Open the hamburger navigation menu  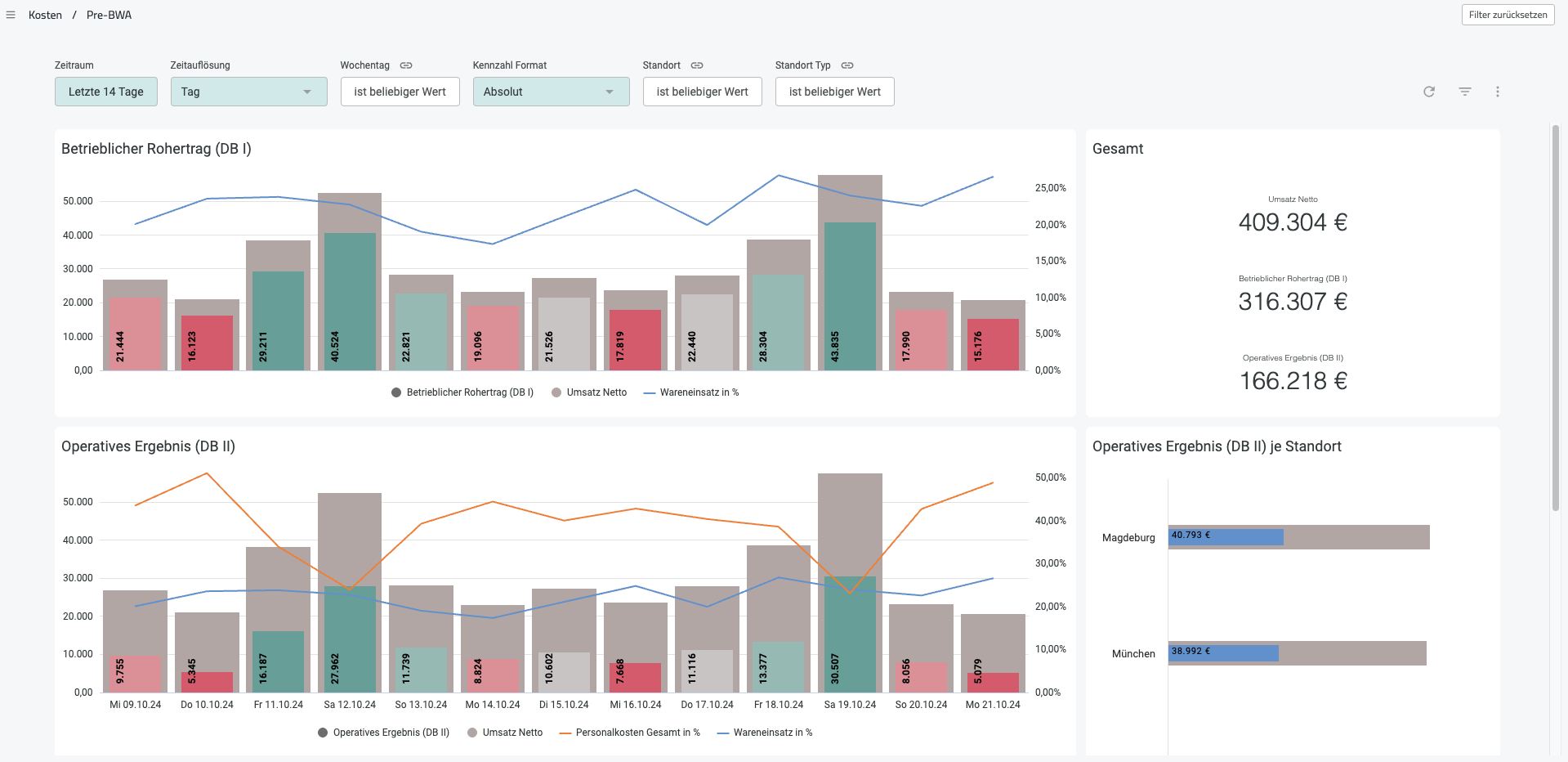pos(11,15)
